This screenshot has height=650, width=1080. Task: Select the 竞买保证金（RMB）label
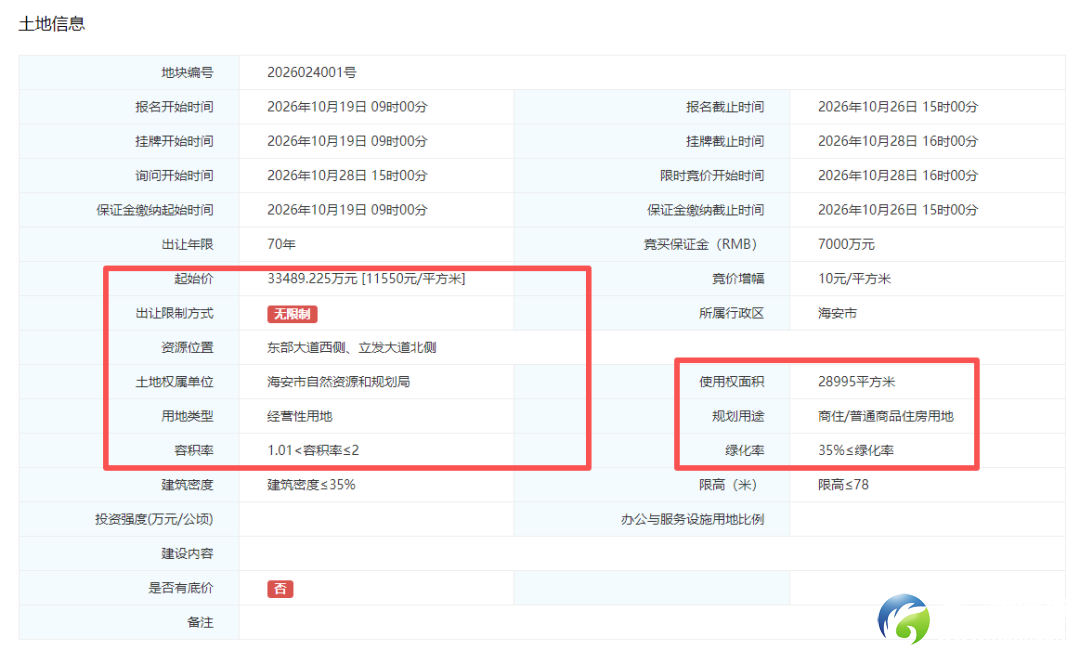point(703,244)
